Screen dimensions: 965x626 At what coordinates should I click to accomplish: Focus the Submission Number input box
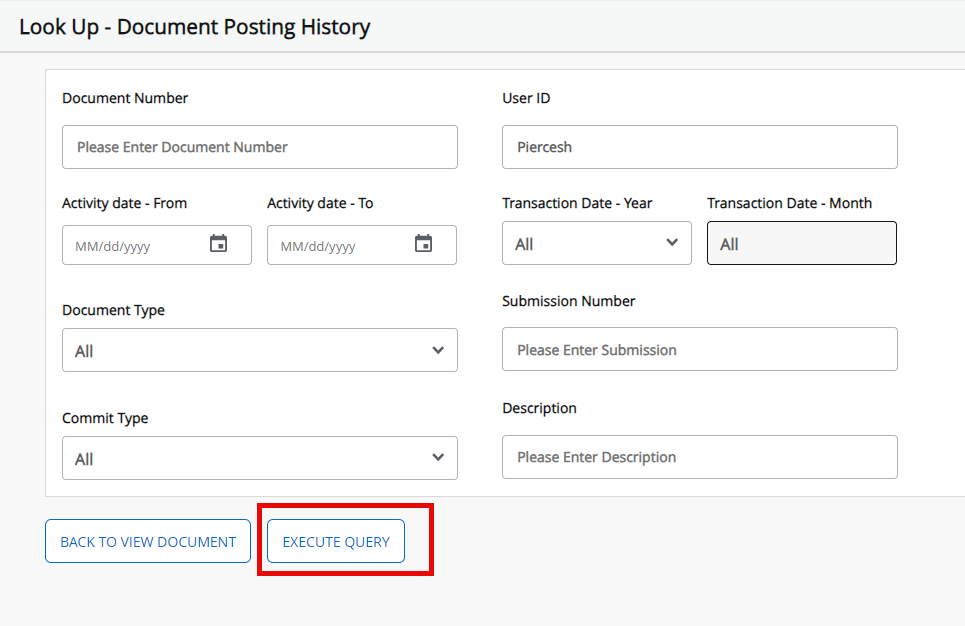pos(699,349)
